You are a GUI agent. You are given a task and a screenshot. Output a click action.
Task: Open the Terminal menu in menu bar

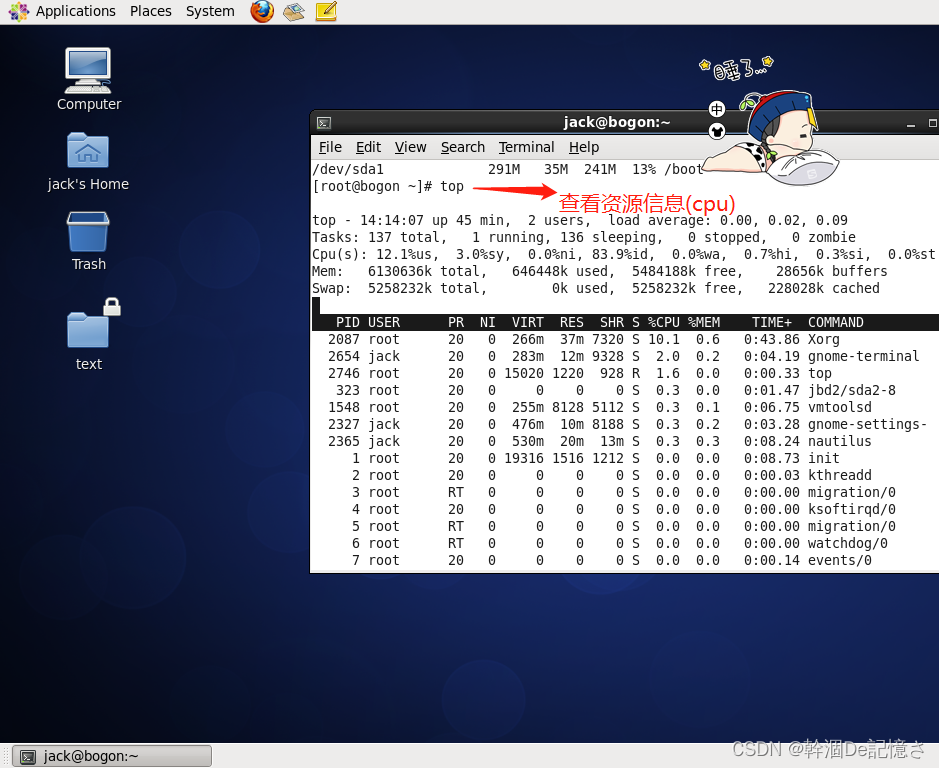526,147
